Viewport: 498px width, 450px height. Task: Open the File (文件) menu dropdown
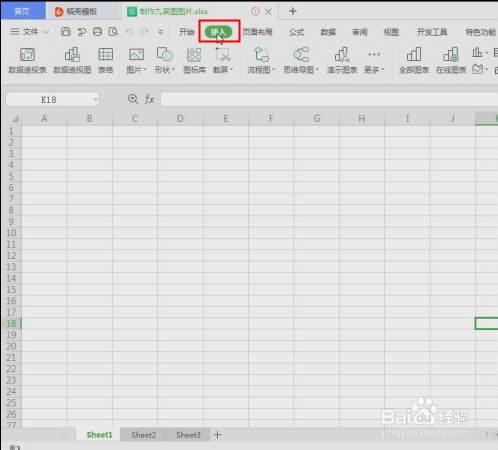pos(30,32)
